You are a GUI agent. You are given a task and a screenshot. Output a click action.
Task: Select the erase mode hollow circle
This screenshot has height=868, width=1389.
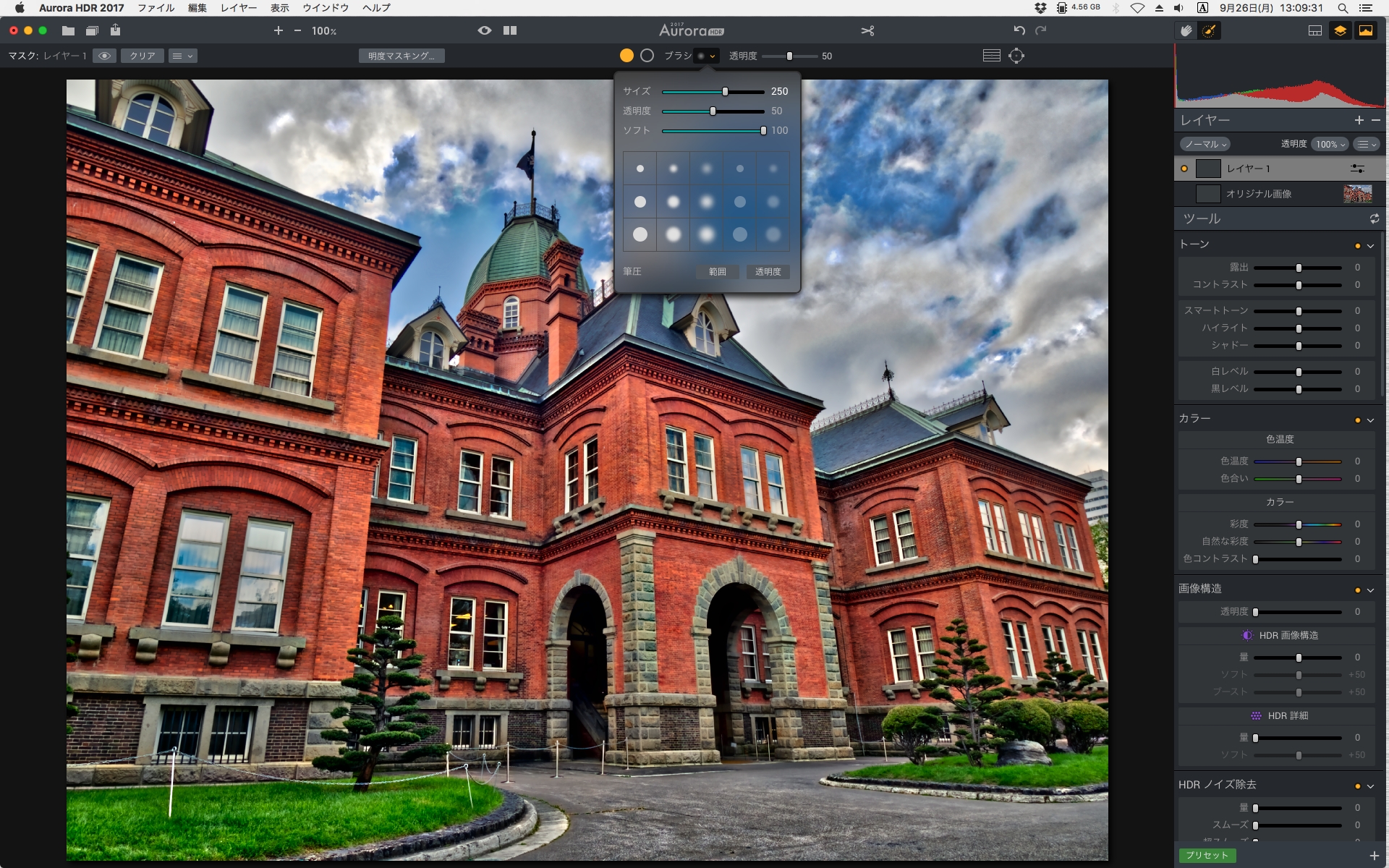tap(647, 56)
